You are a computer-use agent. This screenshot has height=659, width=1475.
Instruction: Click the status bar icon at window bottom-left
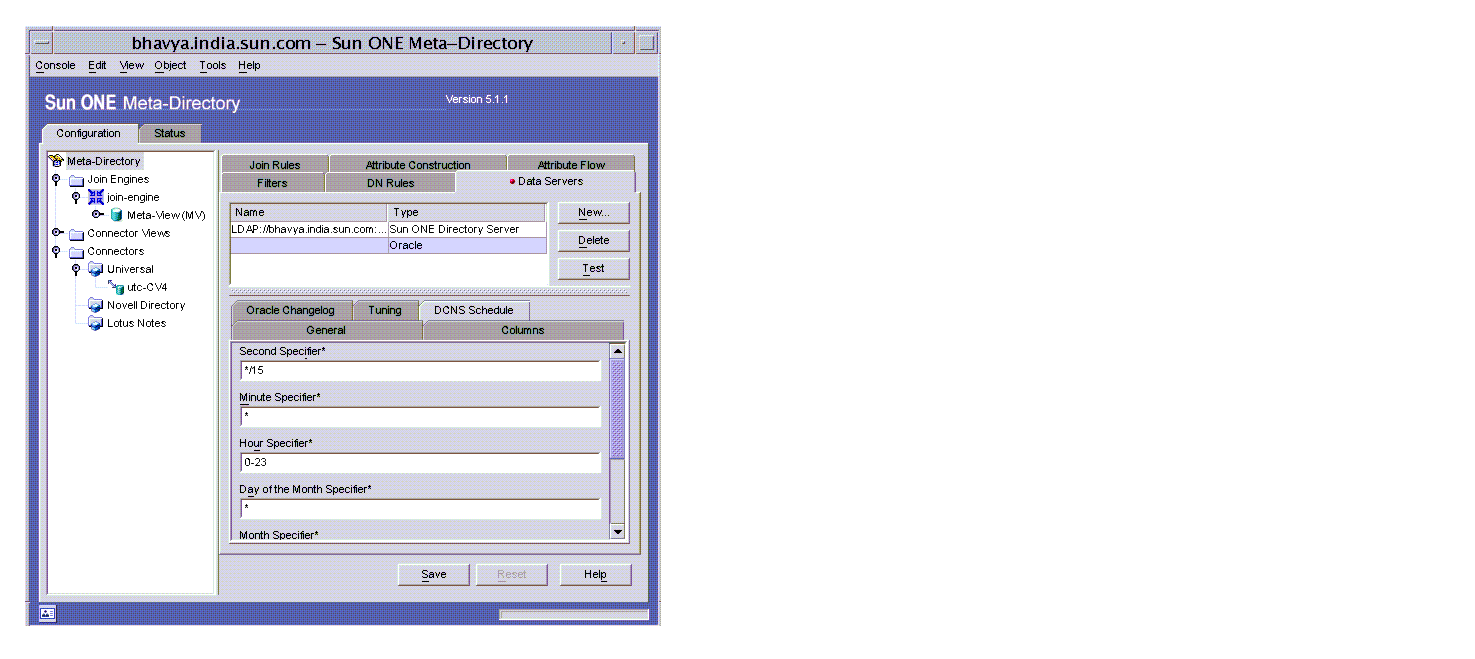(48, 614)
